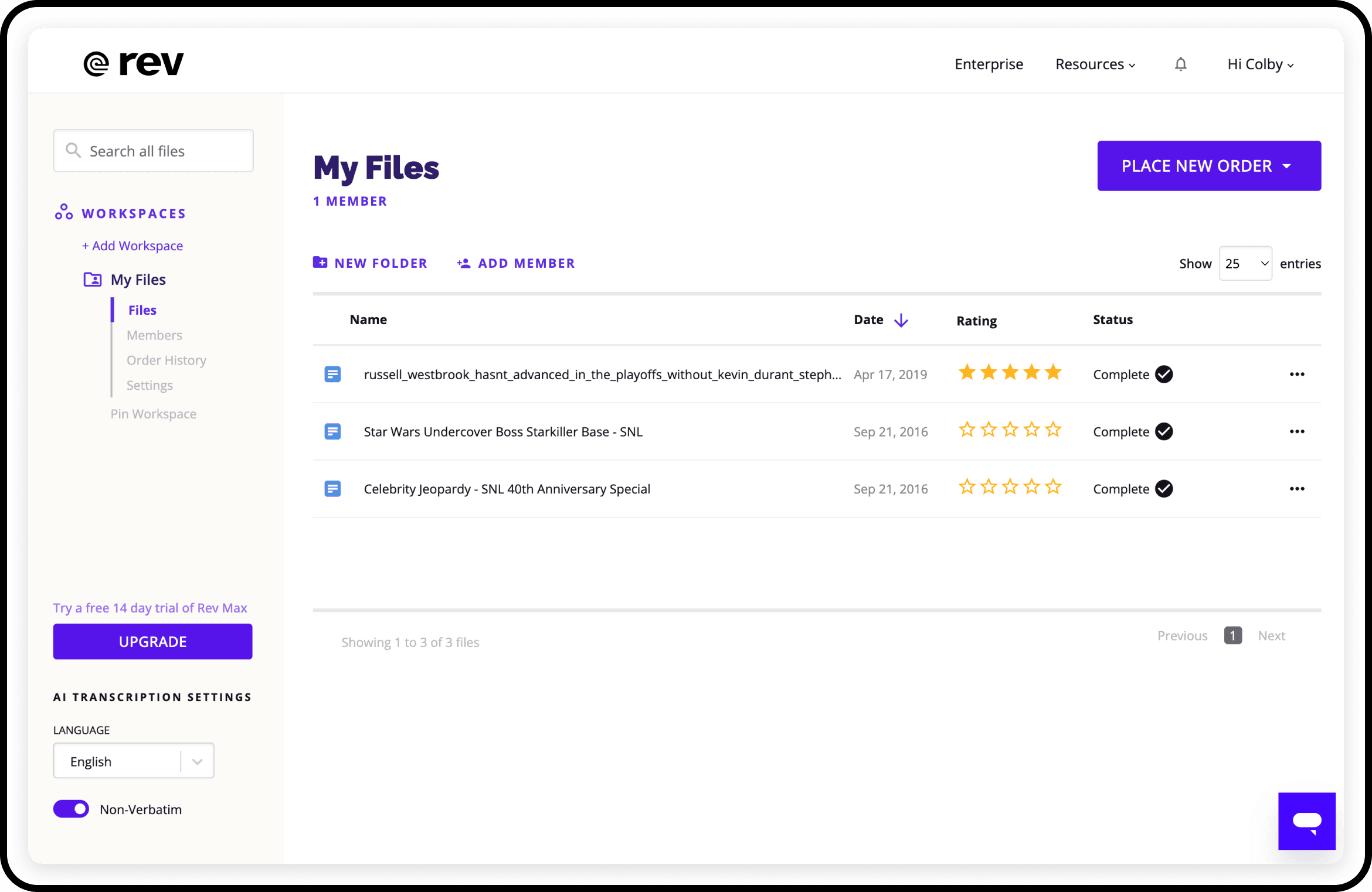Go to Next page

click(1271, 636)
